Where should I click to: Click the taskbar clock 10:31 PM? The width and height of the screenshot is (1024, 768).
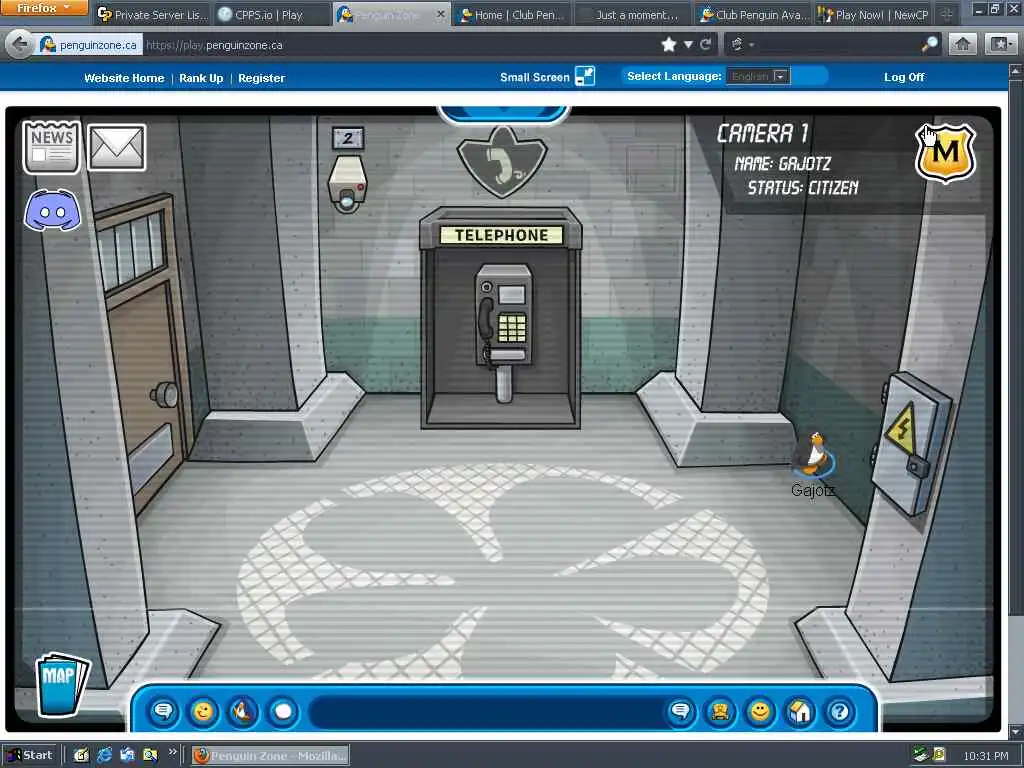(985, 756)
